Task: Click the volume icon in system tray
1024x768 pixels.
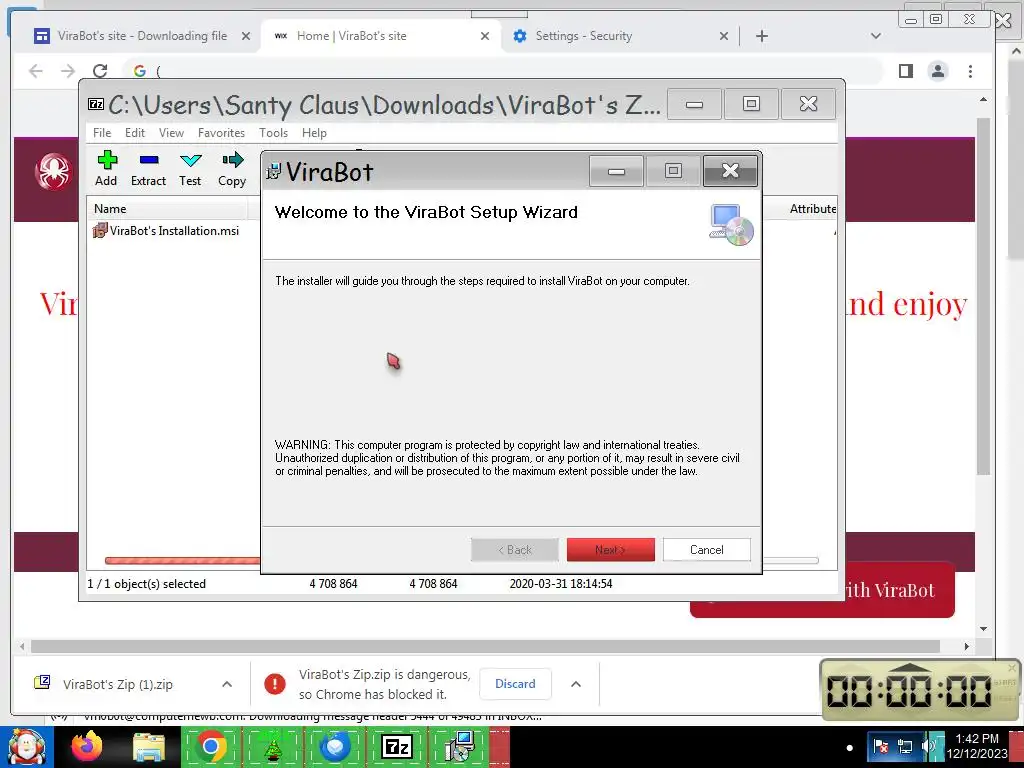Action: [x=928, y=746]
